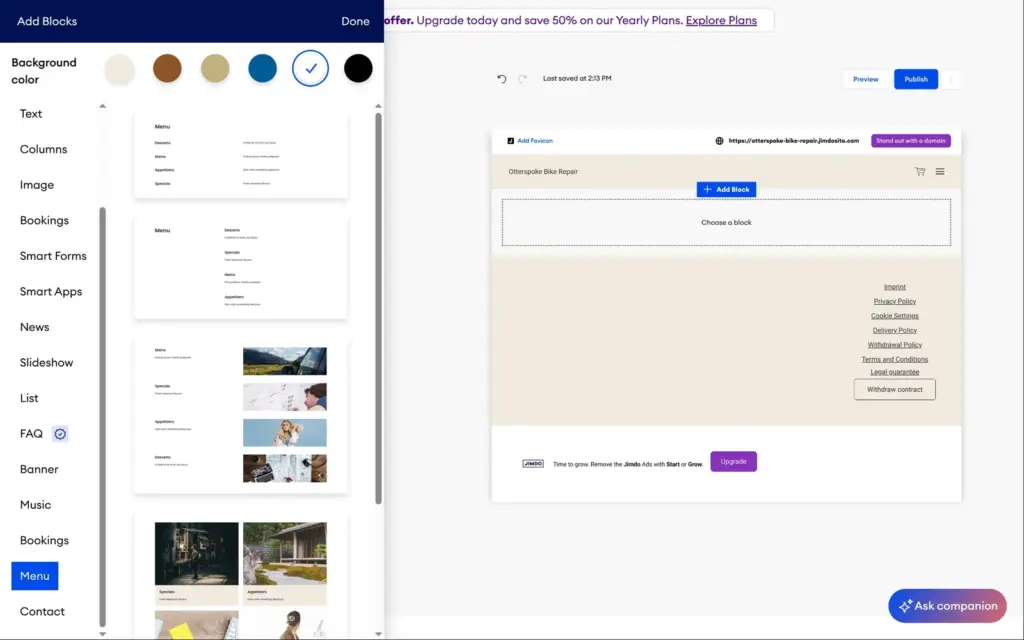Pick the blue background color swatch
Viewport: 1024px width, 640px height.
point(263,69)
